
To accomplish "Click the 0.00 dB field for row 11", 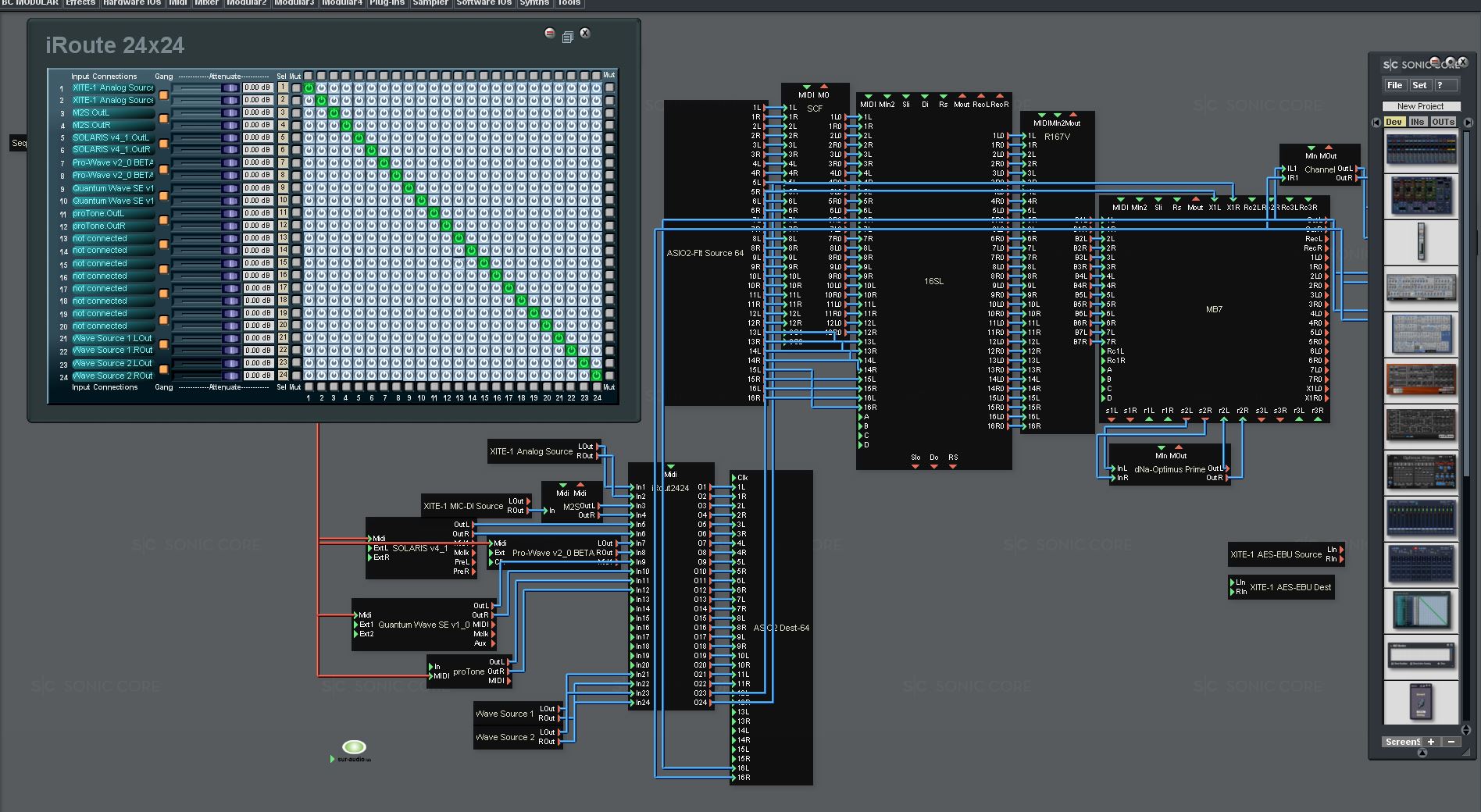I will [x=257, y=212].
